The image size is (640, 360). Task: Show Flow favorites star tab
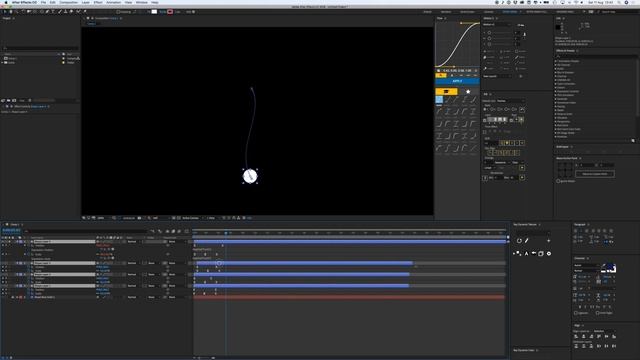468,91
